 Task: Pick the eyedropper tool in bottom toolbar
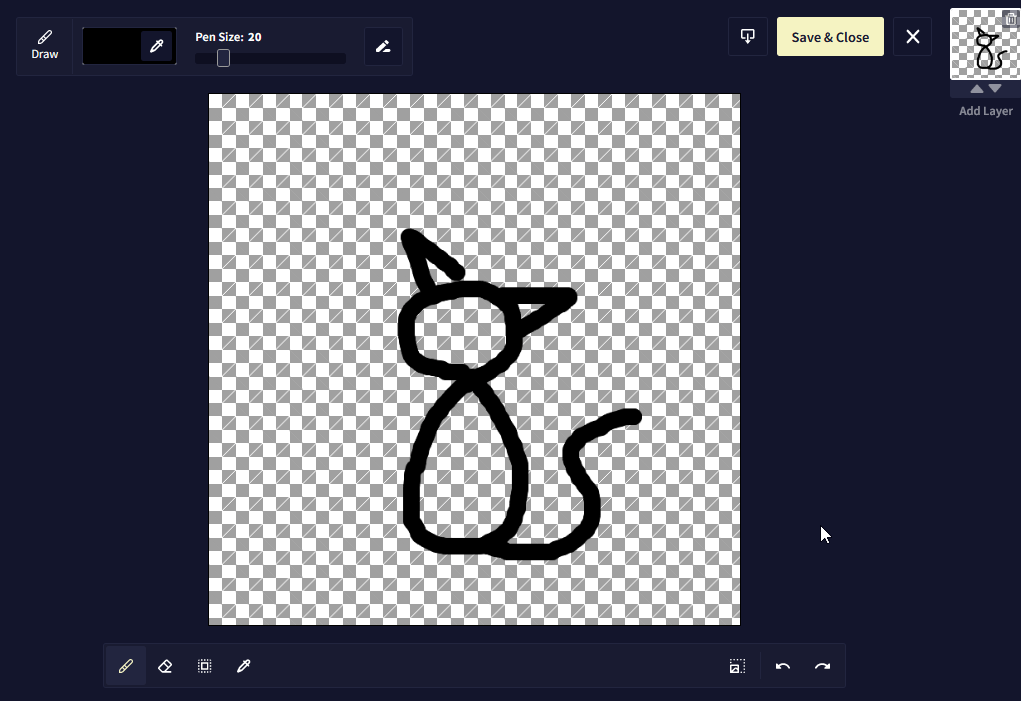243,666
